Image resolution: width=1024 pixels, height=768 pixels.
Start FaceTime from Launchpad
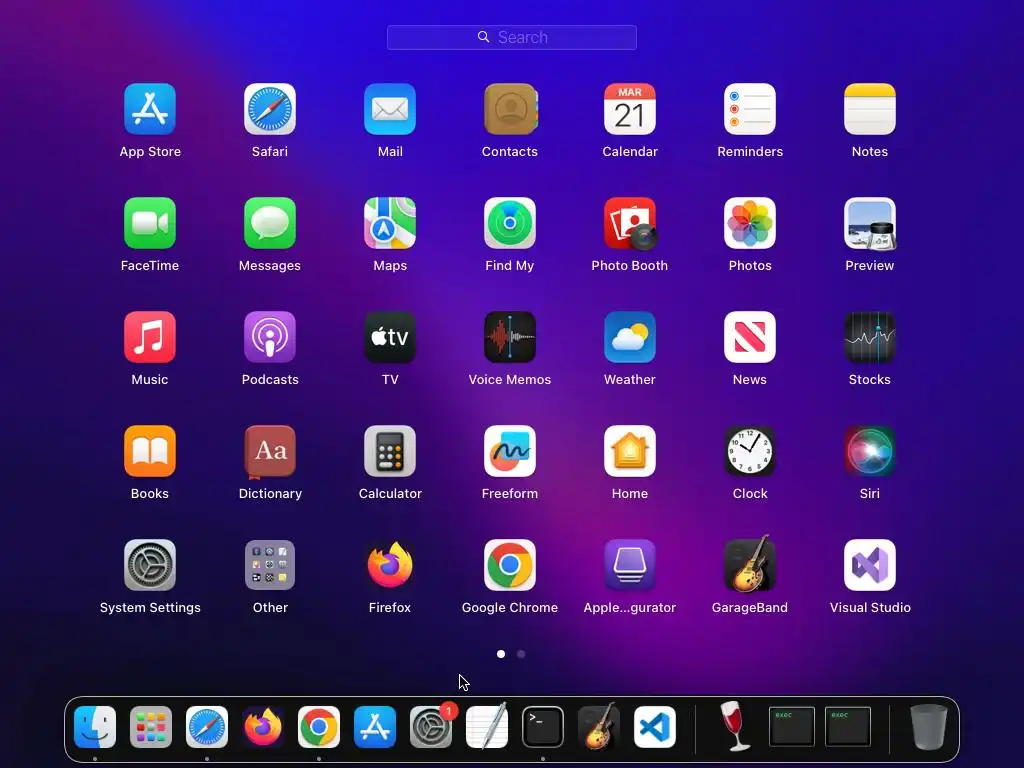150,223
